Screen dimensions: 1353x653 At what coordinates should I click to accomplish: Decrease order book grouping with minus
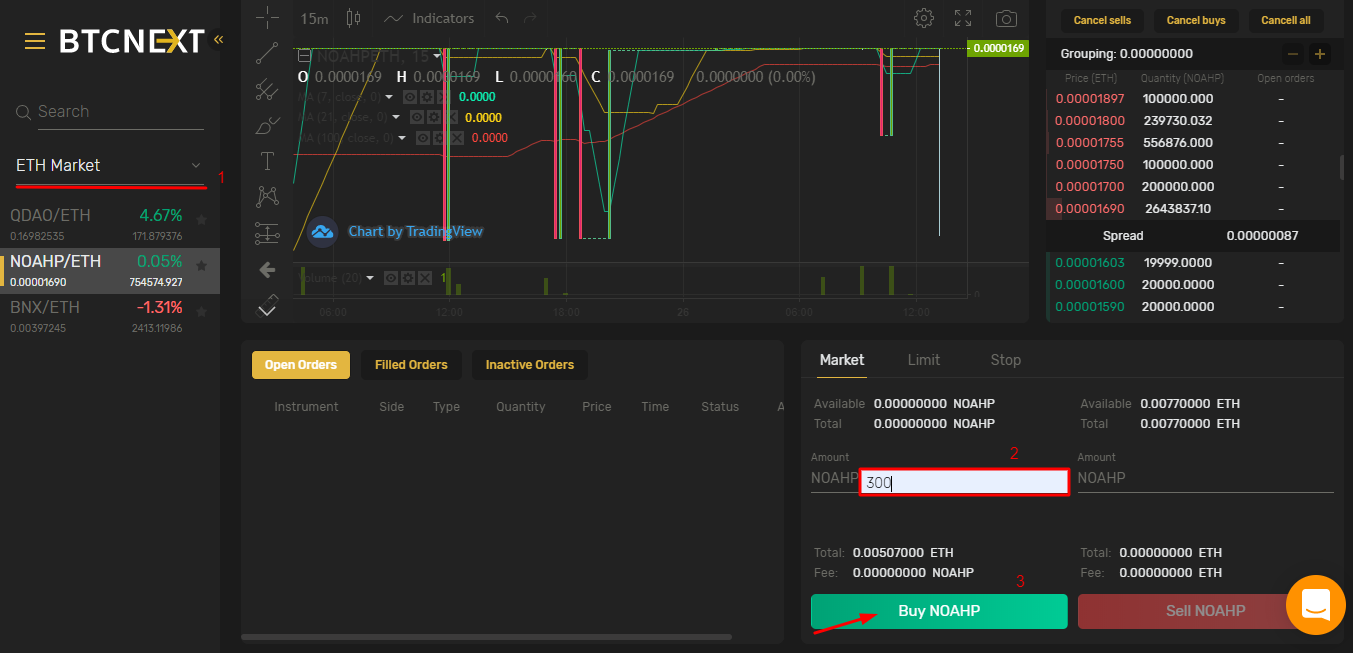click(1293, 54)
